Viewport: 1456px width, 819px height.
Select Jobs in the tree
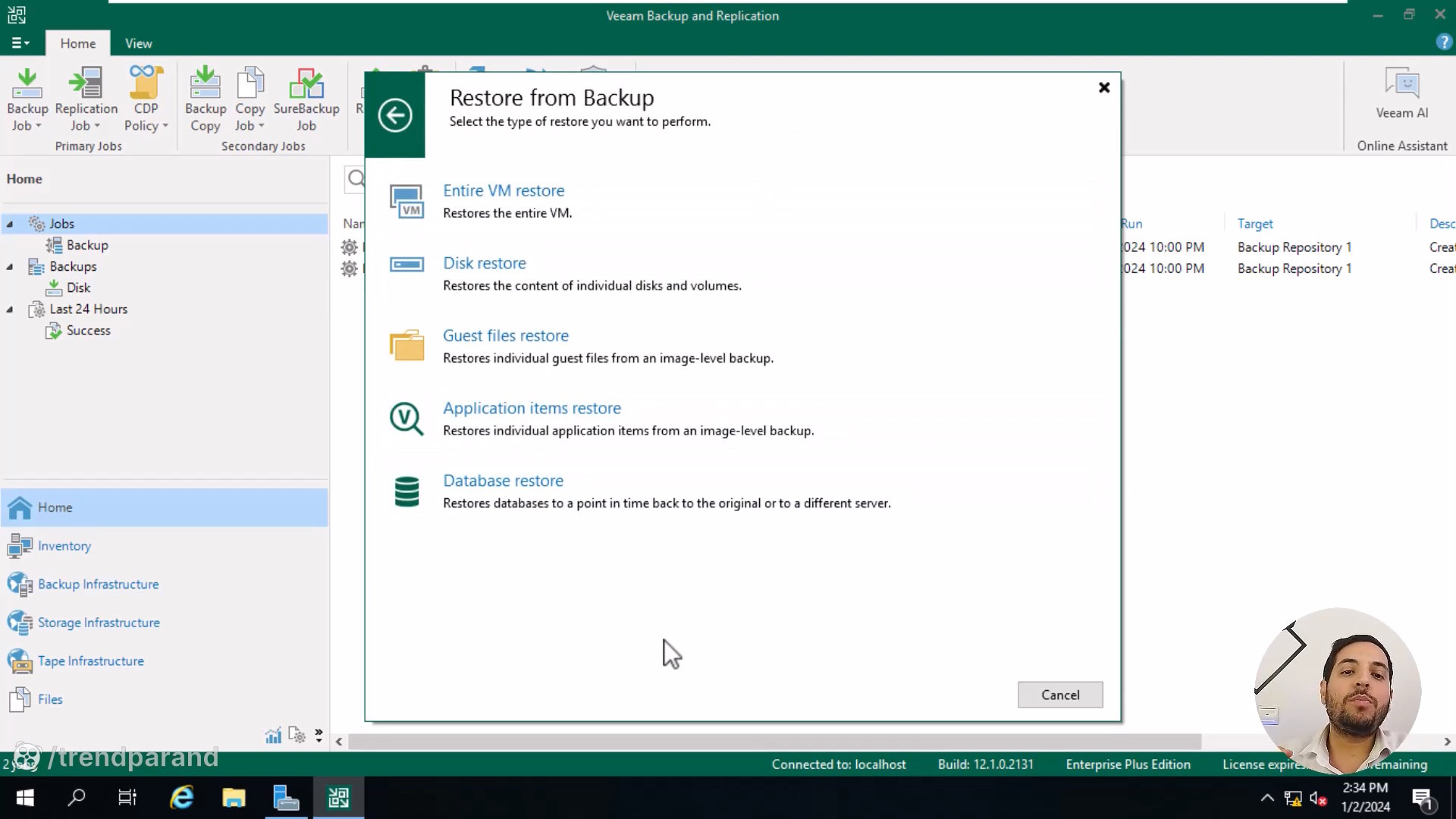(61, 224)
